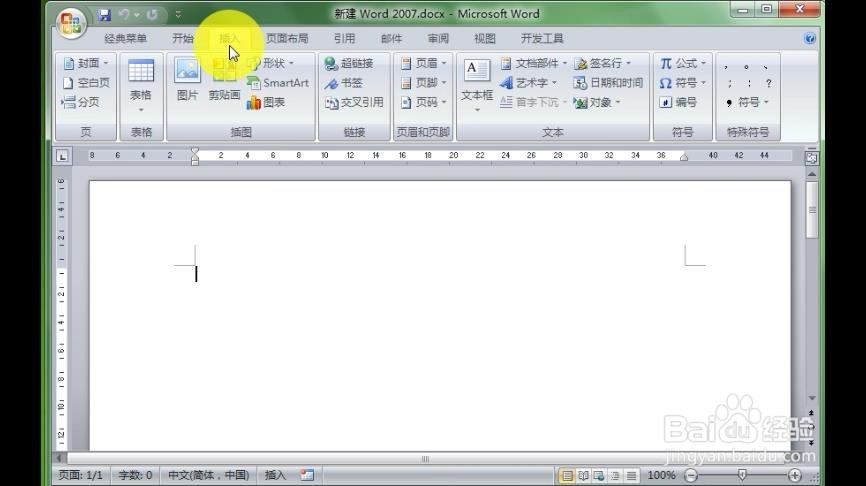Image resolution: width=866 pixels, height=486 pixels.
Task: Open the 对象 object dropdown
Action: (597, 102)
